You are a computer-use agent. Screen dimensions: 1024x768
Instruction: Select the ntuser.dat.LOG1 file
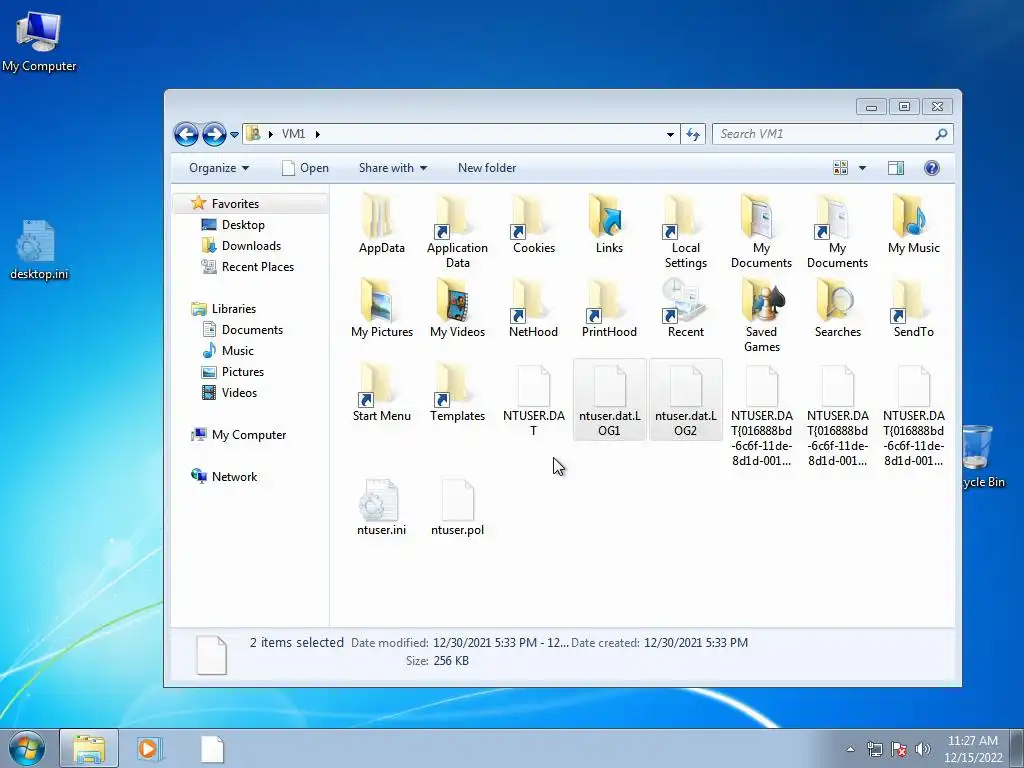click(609, 400)
